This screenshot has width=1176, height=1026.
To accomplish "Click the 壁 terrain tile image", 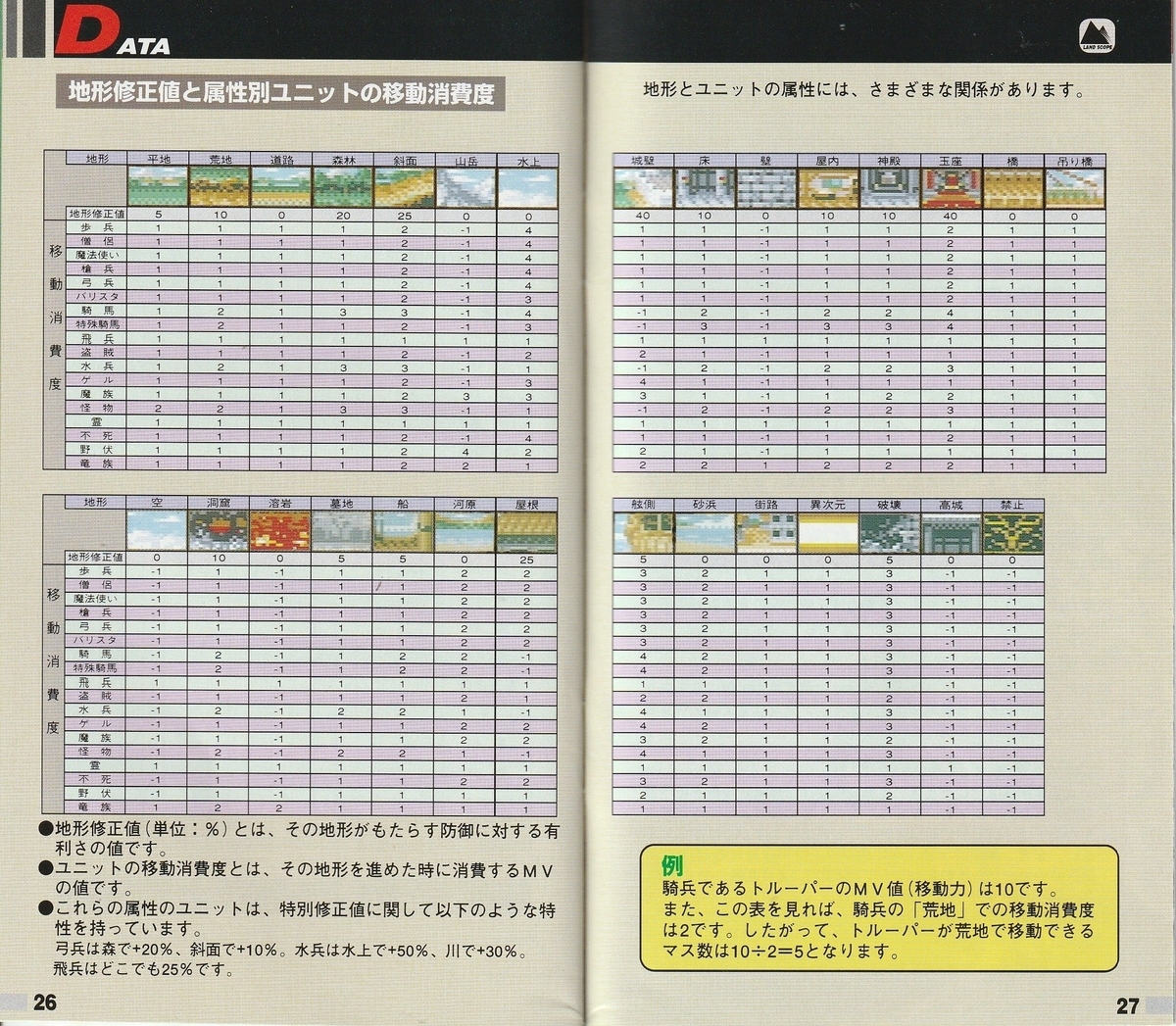I will coord(765,187).
